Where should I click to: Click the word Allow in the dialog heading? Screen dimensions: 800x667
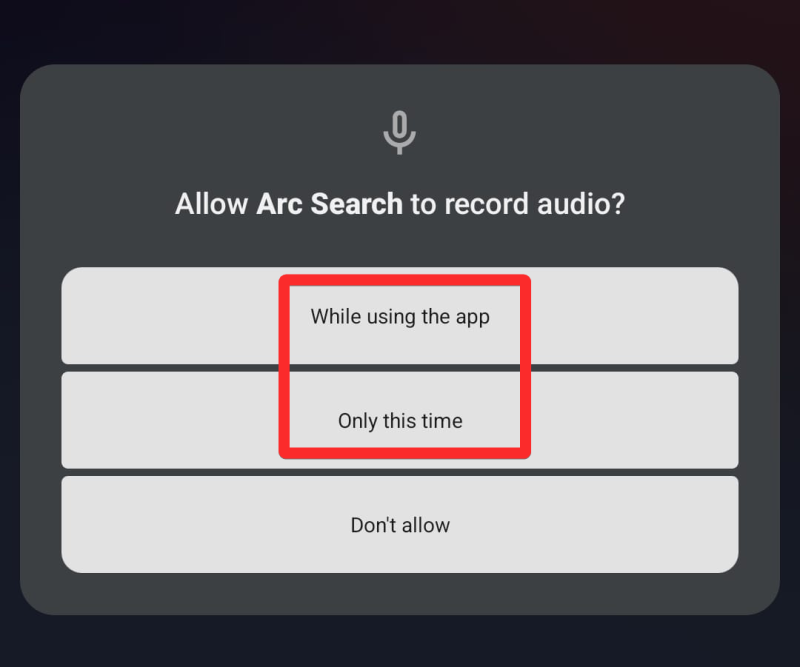211,204
